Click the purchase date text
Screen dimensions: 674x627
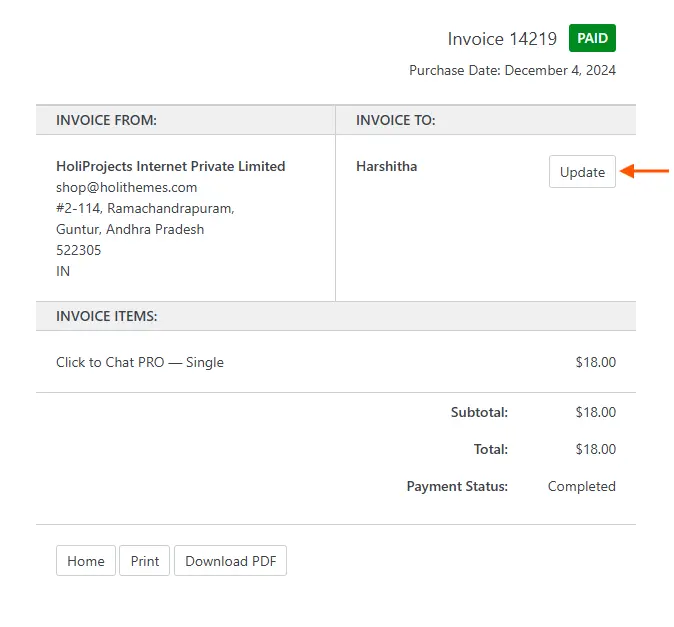pos(512,70)
